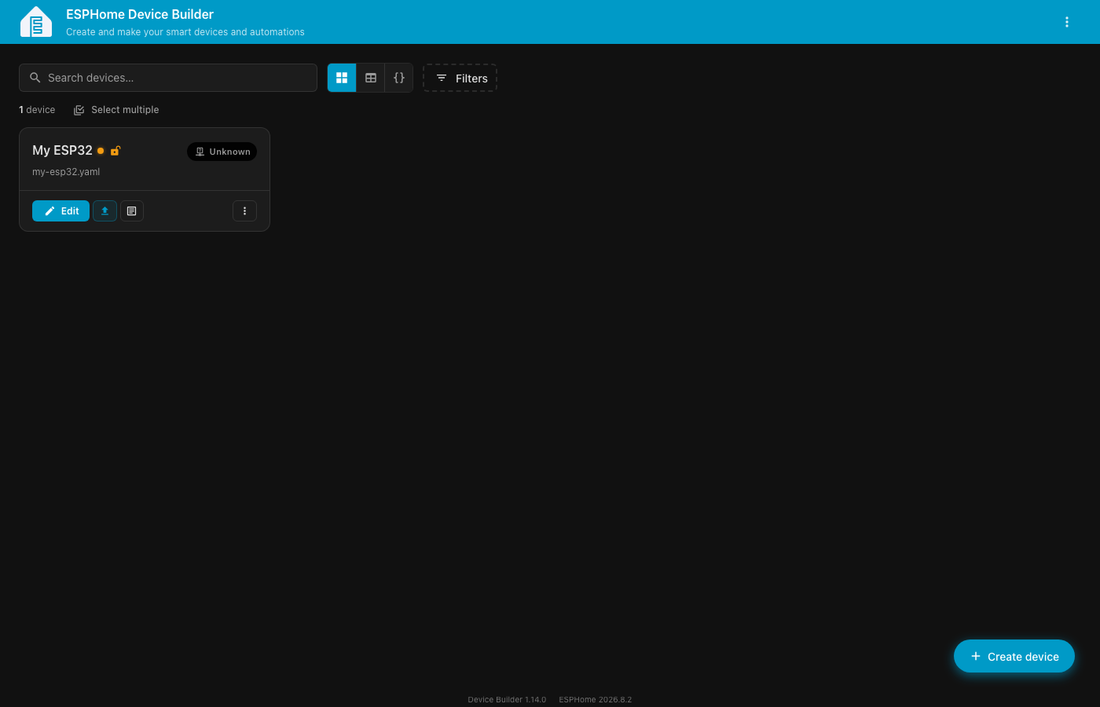Open the header three-dot overflow menu

1066,22
